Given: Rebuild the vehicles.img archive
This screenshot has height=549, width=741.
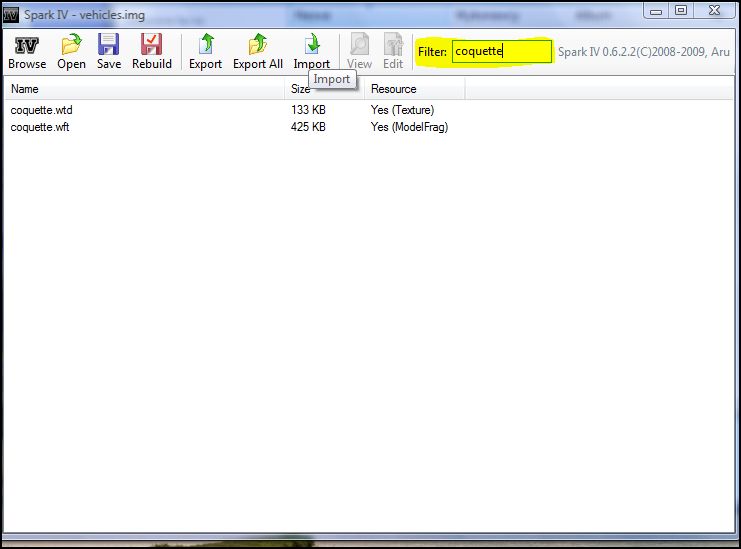Looking at the screenshot, I should point(152,51).
